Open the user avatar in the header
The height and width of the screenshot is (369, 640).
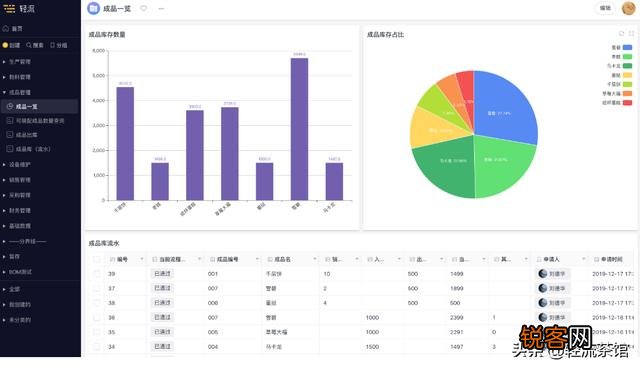[628, 8]
